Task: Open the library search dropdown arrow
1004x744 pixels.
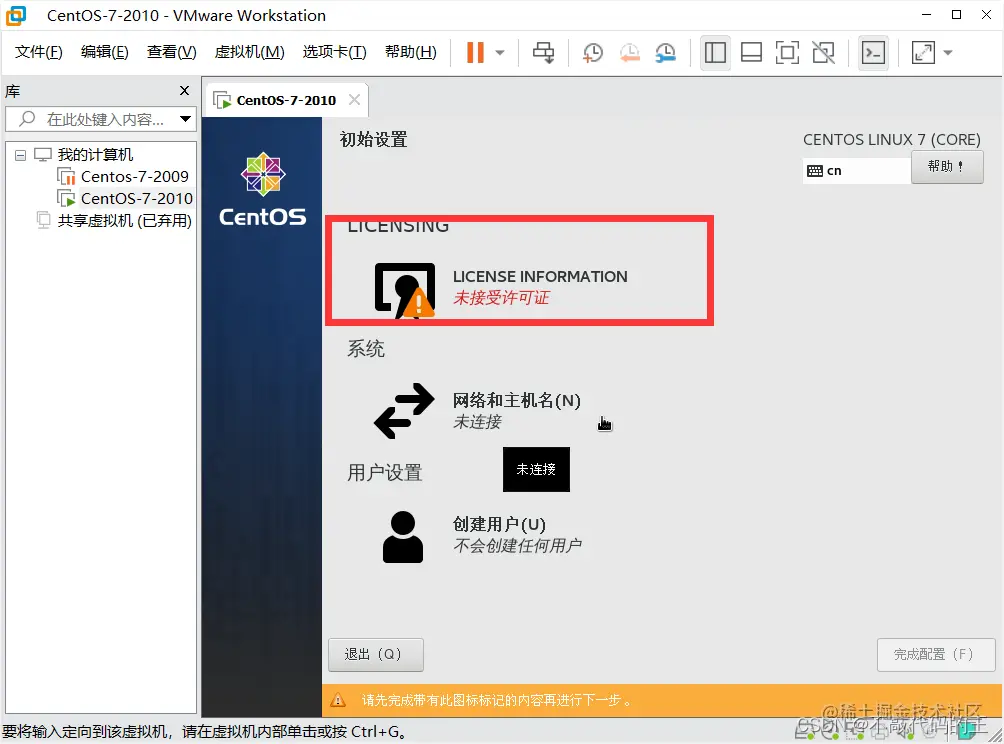Action: click(x=186, y=119)
